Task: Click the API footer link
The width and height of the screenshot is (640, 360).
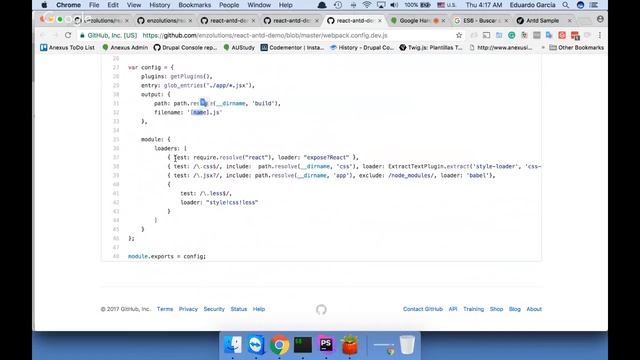Action: tap(453, 309)
